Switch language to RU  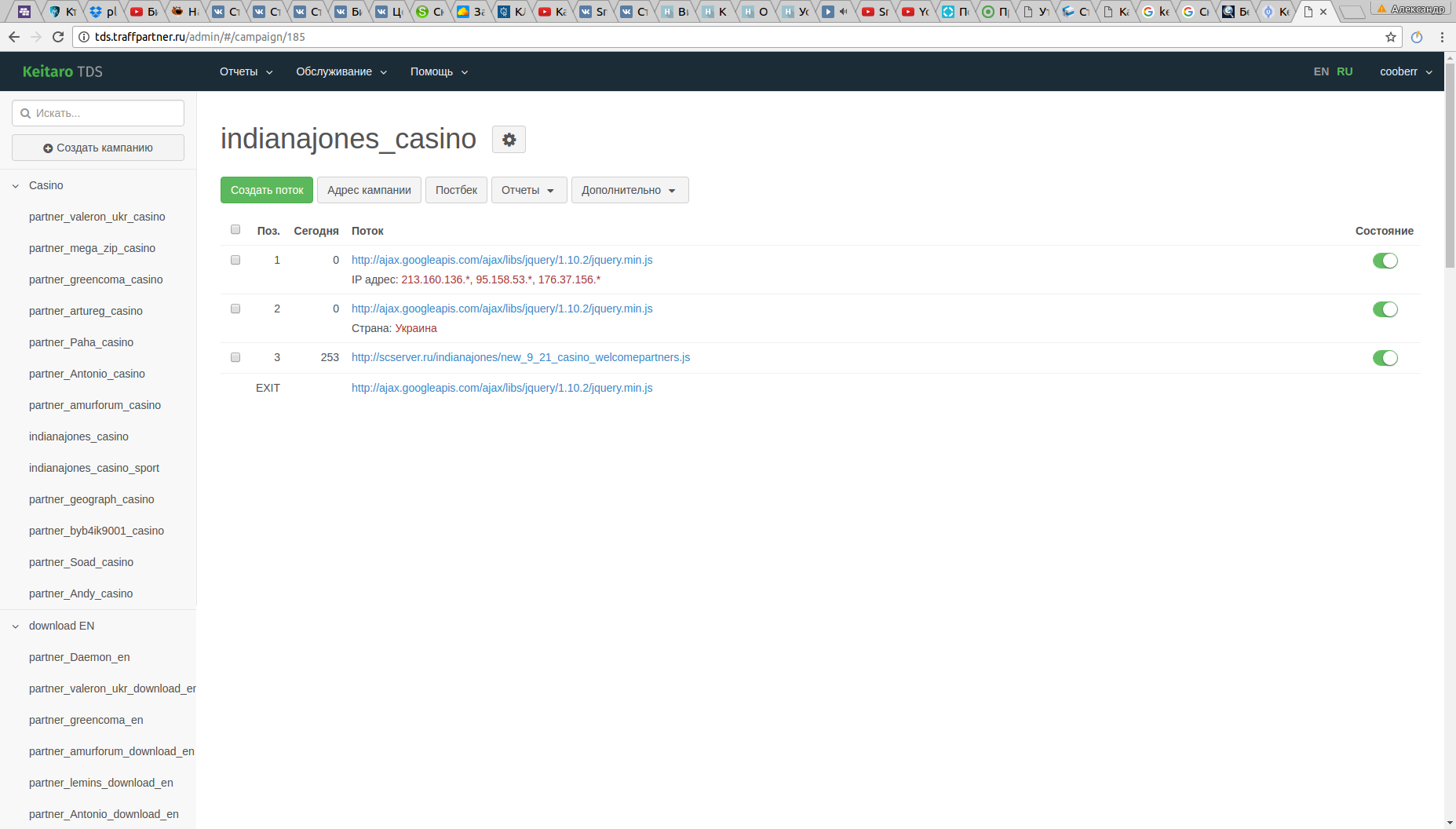tap(1345, 71)
